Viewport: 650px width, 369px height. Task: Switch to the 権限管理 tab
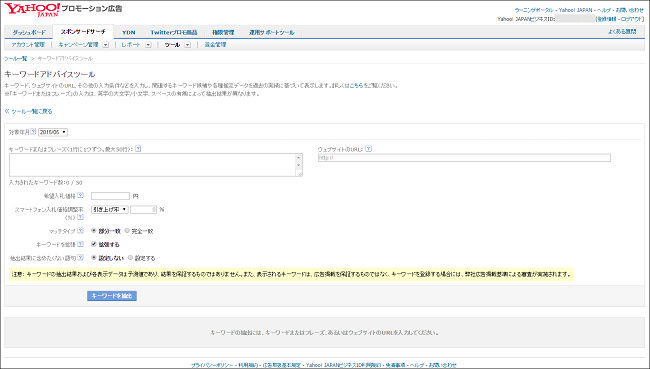pyautogui.click(x=223, y=32)
